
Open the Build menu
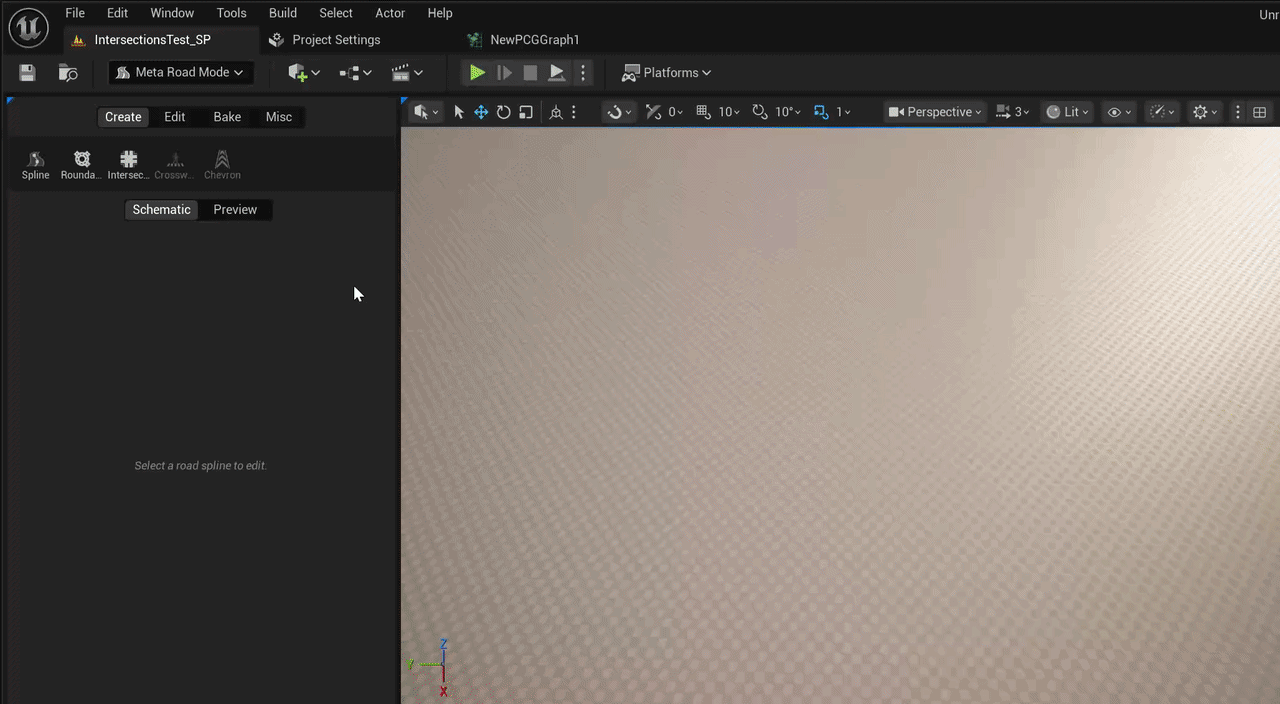[283, 13]
